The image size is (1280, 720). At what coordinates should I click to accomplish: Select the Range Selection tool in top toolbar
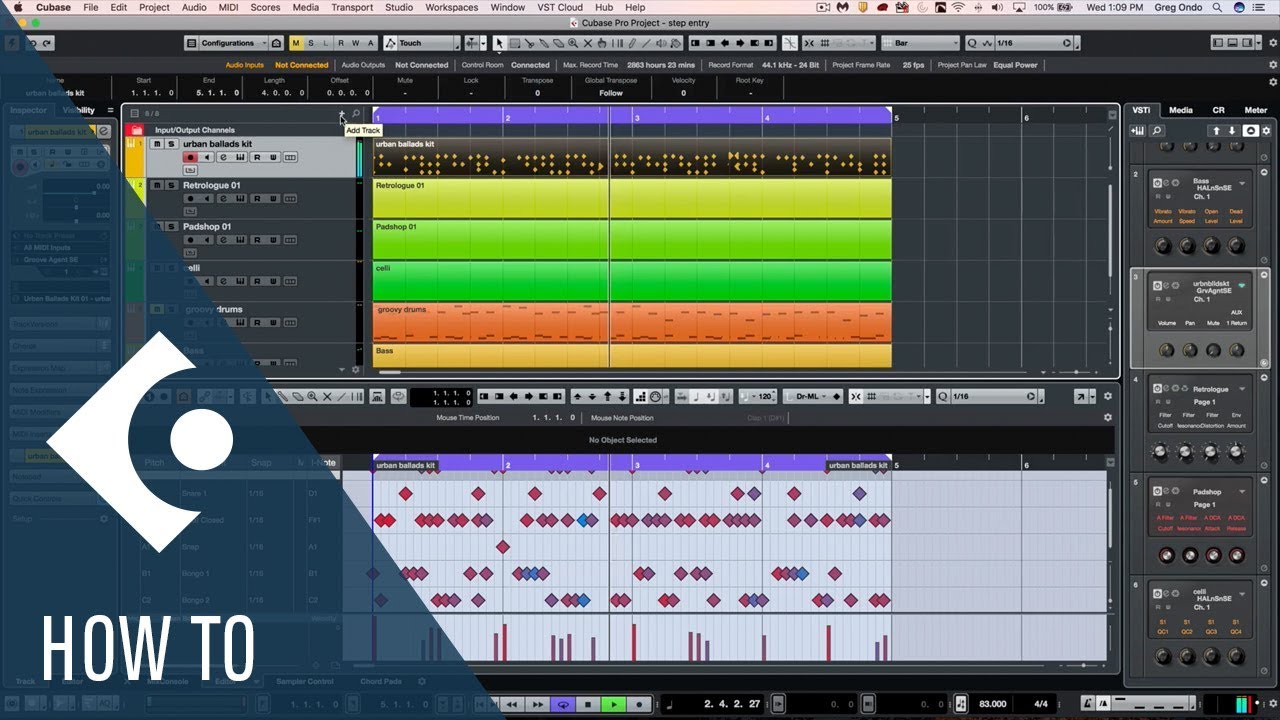pos(514,43)
